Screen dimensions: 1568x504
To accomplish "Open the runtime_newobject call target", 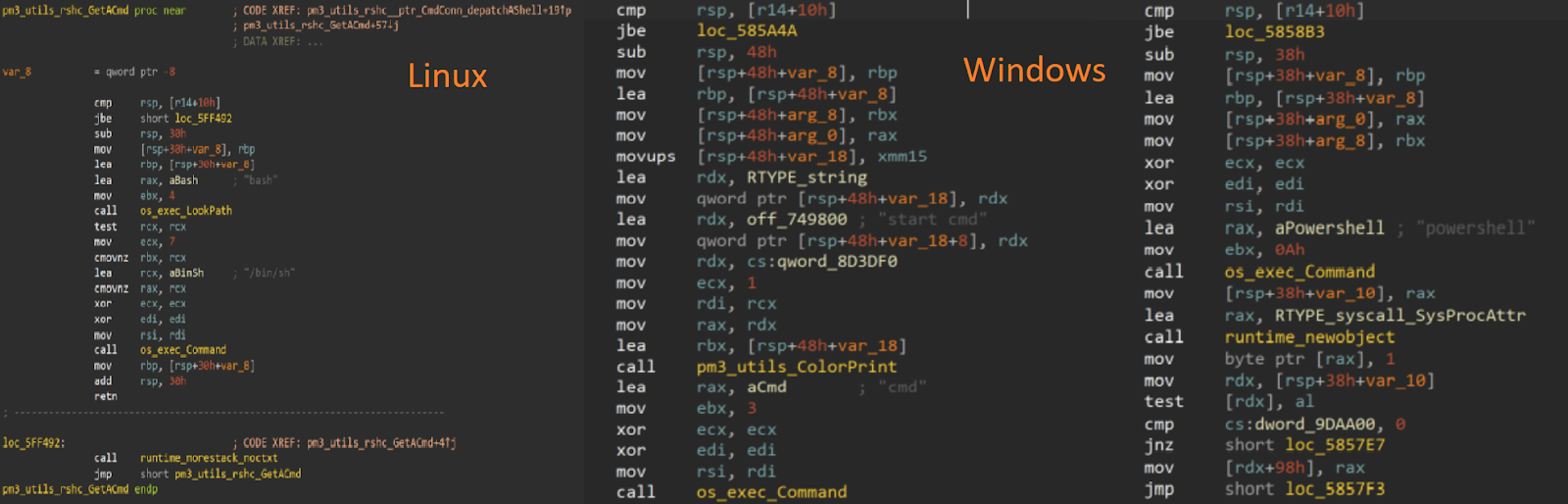I will [x=1309, y=337].
